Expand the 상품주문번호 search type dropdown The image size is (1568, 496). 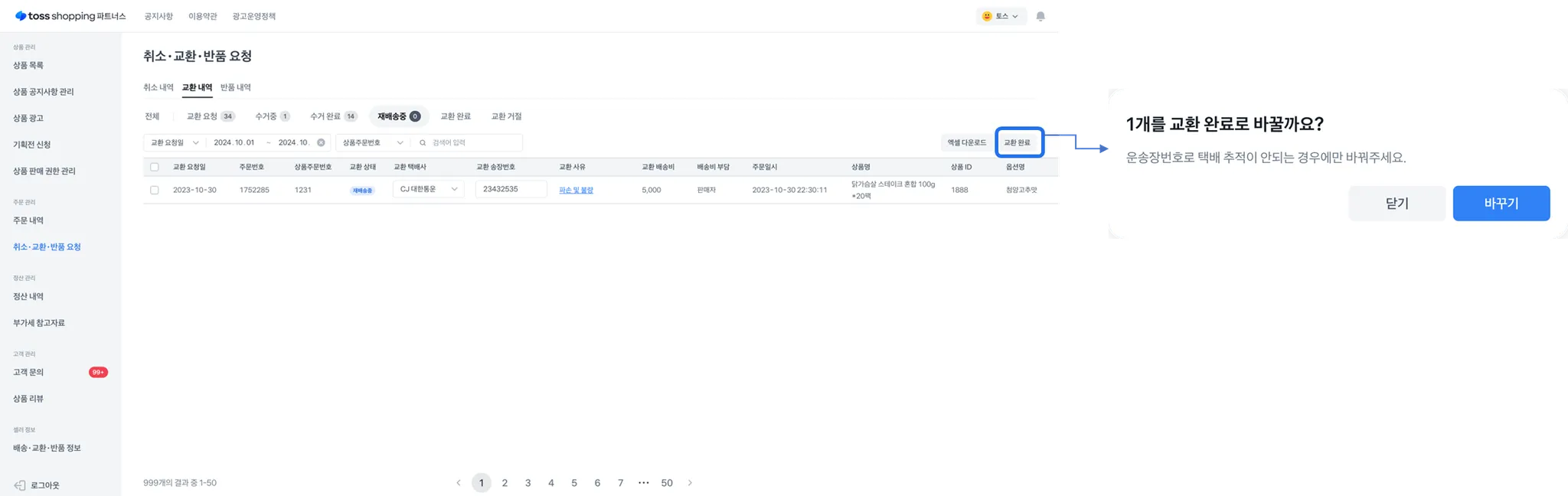[x=373, y=143]
